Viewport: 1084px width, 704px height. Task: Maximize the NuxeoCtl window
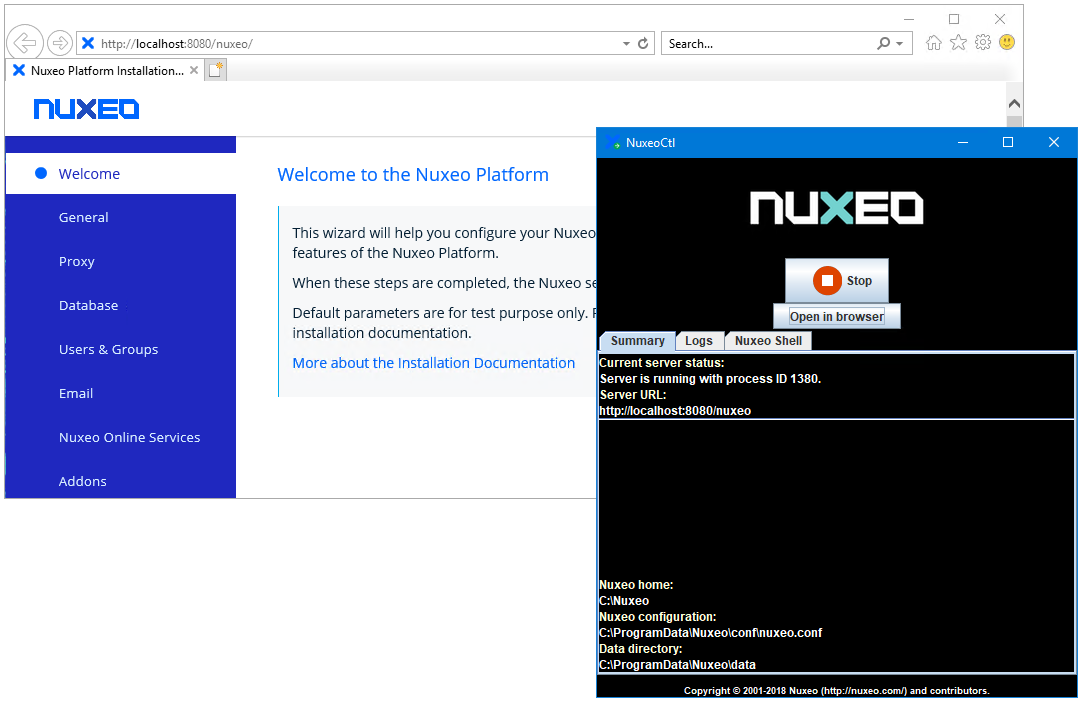(x=1008, y=142)
